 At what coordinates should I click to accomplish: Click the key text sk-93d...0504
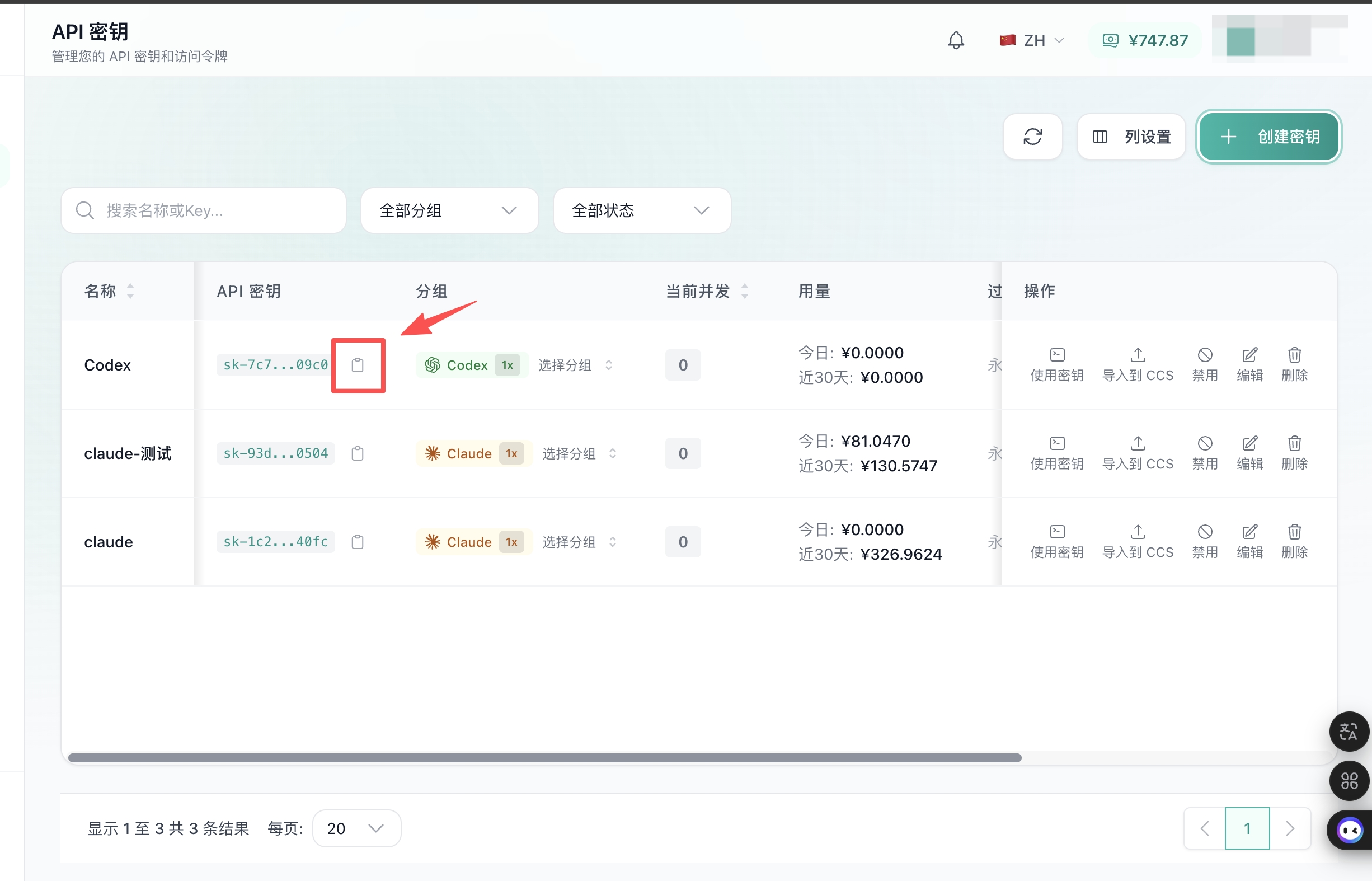[275, 454]
